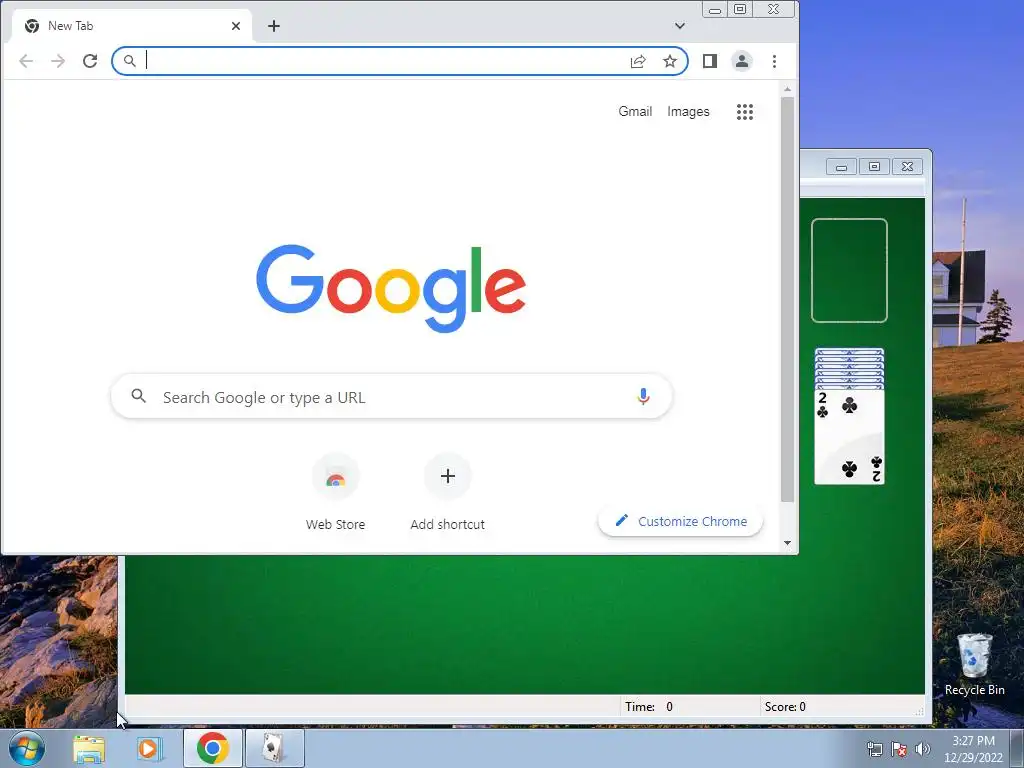This screenshot has height=768, width=1024.
Task: Click the Solitaire Score: 0 status text
Action: click(785, 707)
